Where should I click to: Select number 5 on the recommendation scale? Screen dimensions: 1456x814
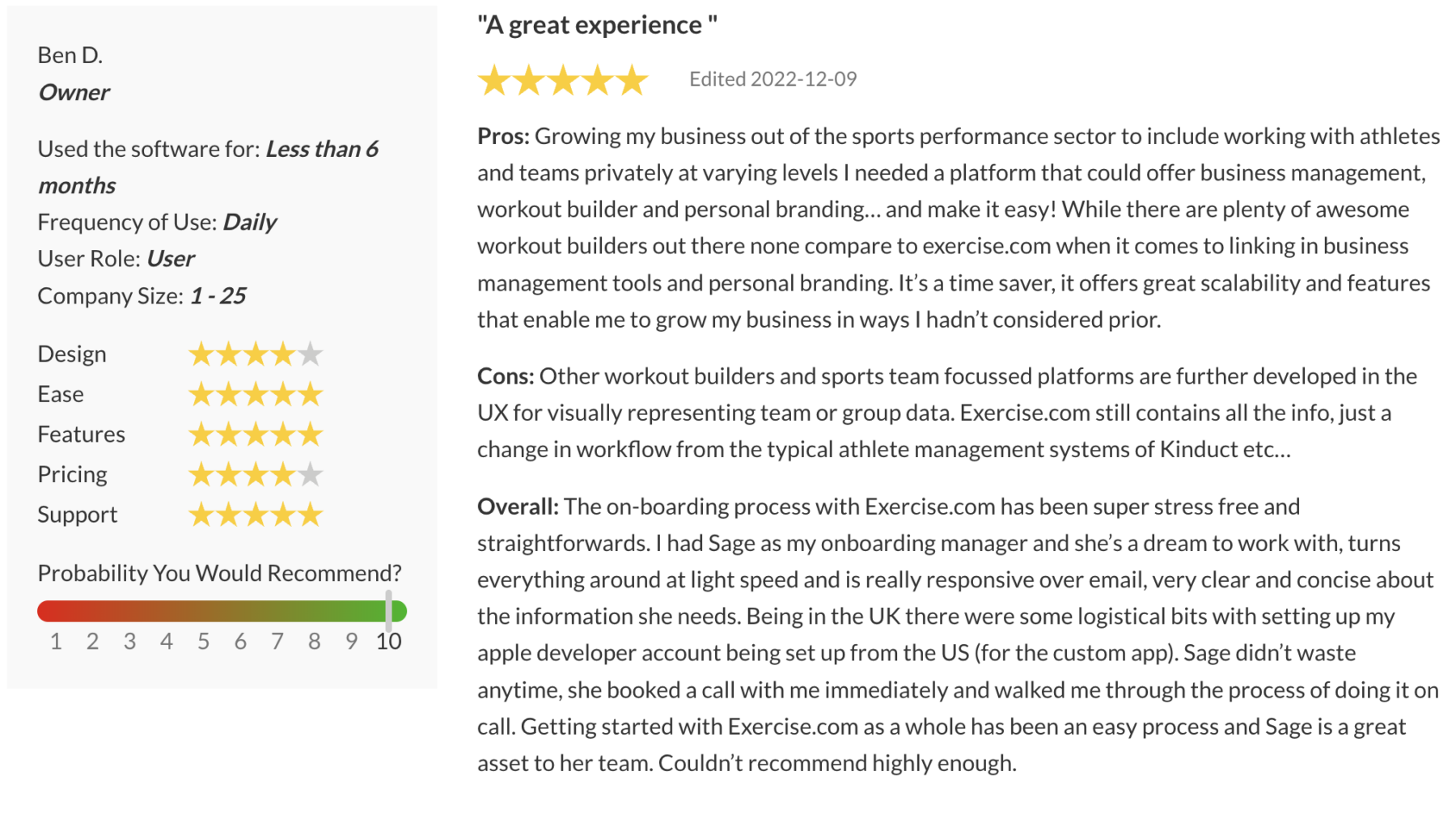204,641
